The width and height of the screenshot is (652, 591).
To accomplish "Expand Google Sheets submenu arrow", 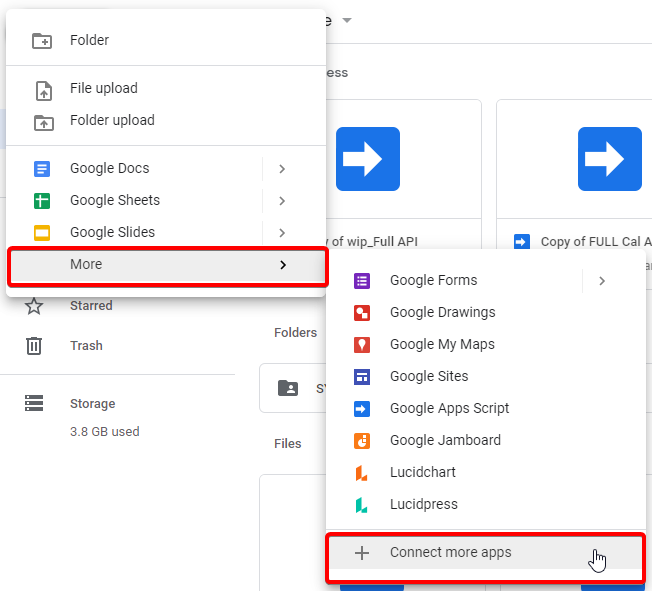I will click(282, 201).
